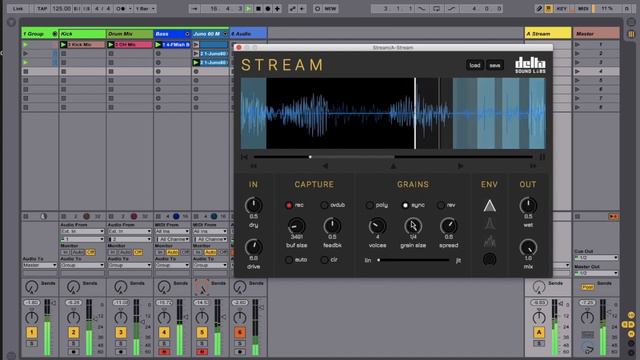
Task: Click the grain size knob
Action: pyautogui.click(x=413, y=226)
